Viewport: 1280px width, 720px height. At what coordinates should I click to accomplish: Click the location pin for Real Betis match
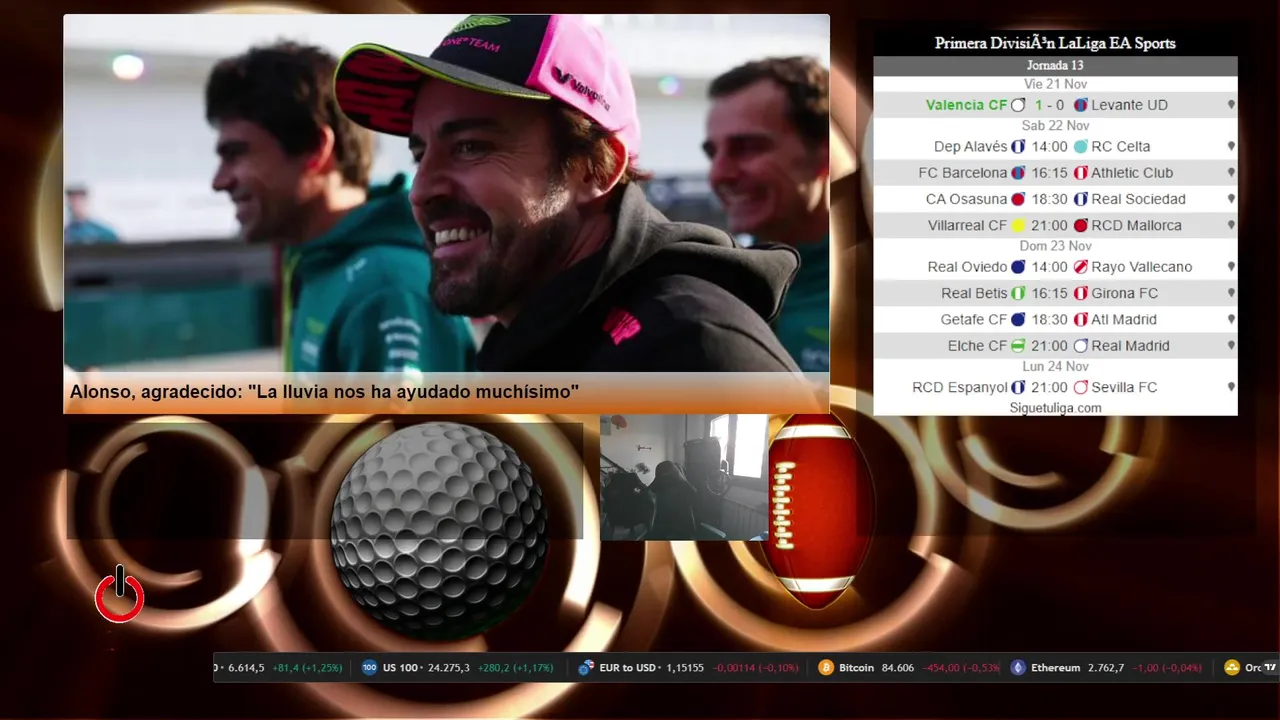click(1231, 293)
